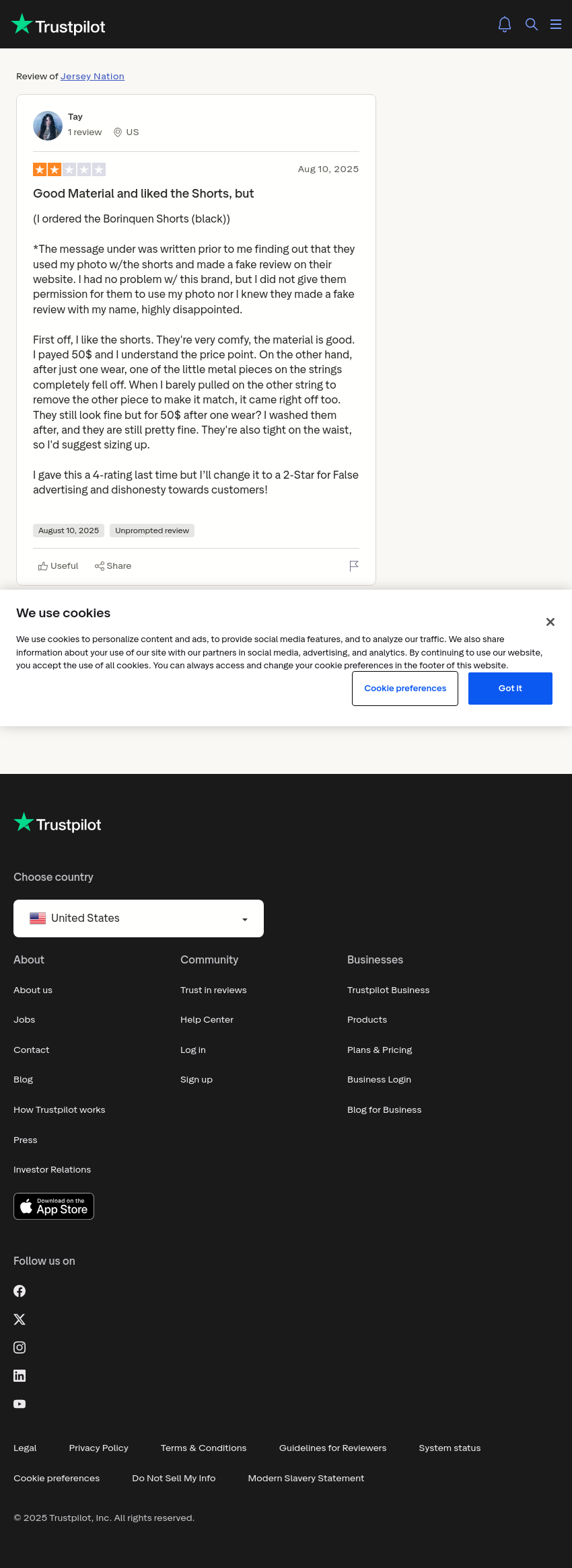572x1568 pixels.
Task: Open Trustpilot YouTube channel
Action: (20, 1404)
